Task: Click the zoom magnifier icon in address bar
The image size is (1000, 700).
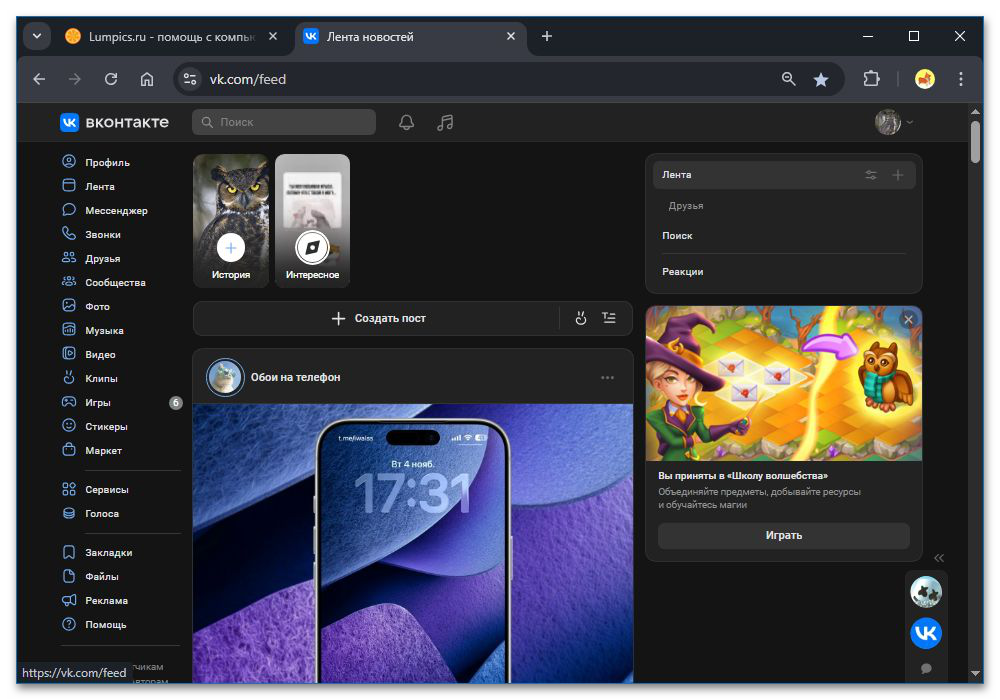Action: tap(788, 79)
